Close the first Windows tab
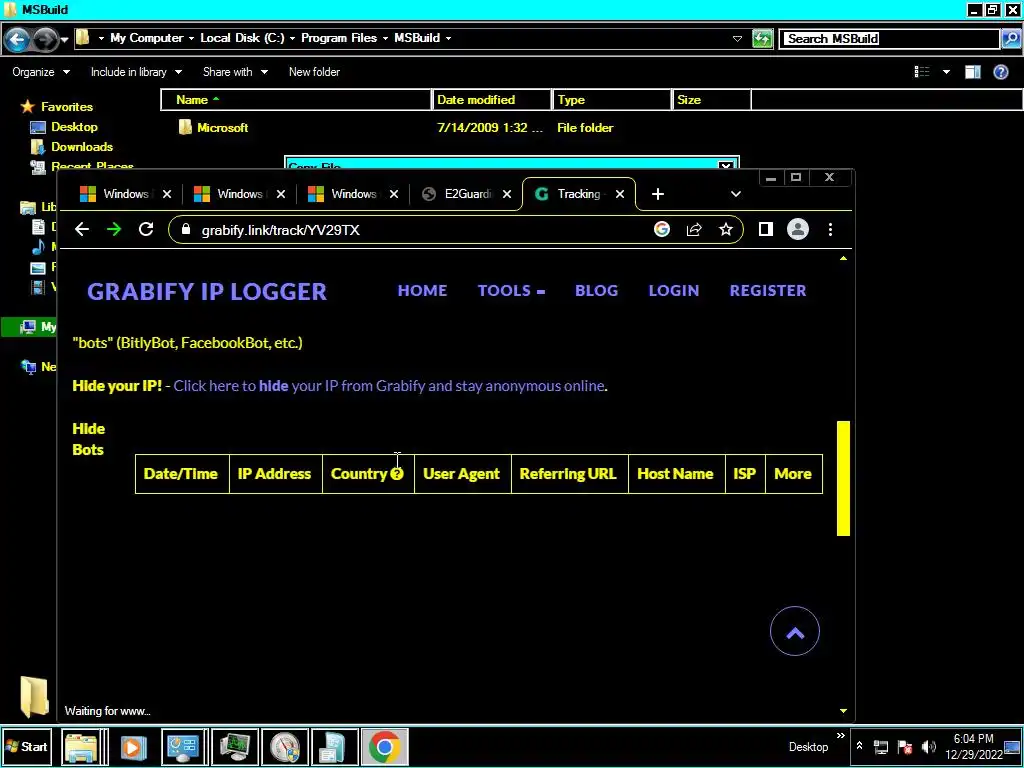Screen dimensions: 1024x768 [x=167, y=194]
